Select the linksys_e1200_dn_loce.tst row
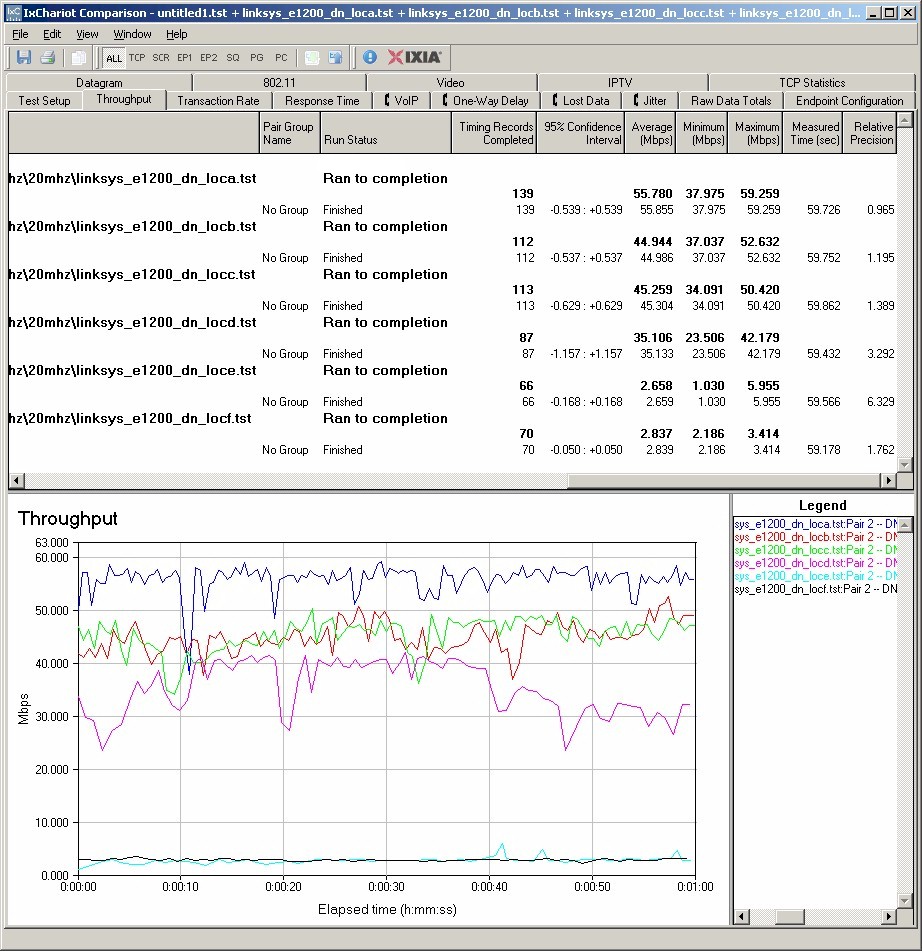922x951 pixels. [452, 370]
